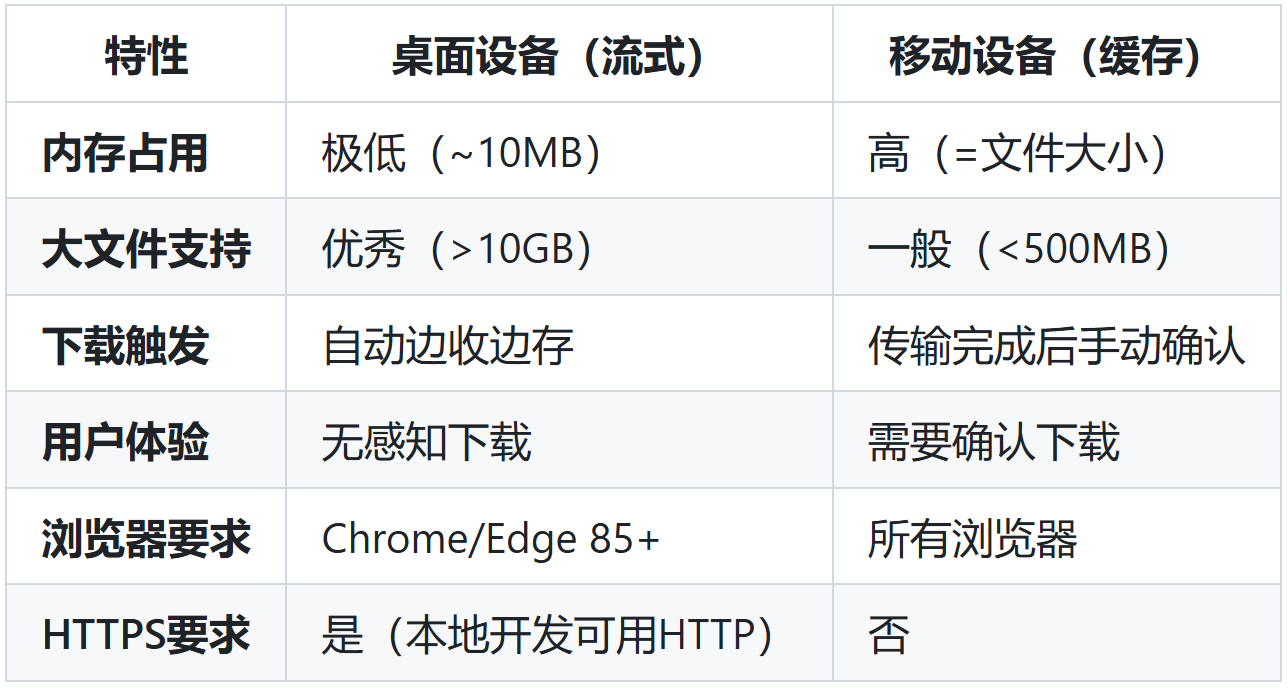Screen dimensions: 1288x688
Task: Select the HTTPS要求 row label
Action: (146, 635)
